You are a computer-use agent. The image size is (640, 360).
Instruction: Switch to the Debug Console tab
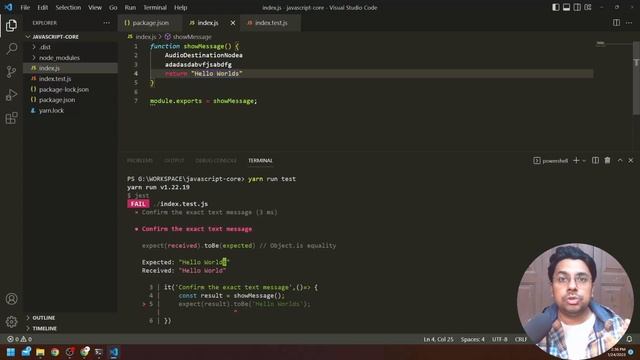click(x=216, y=160)
